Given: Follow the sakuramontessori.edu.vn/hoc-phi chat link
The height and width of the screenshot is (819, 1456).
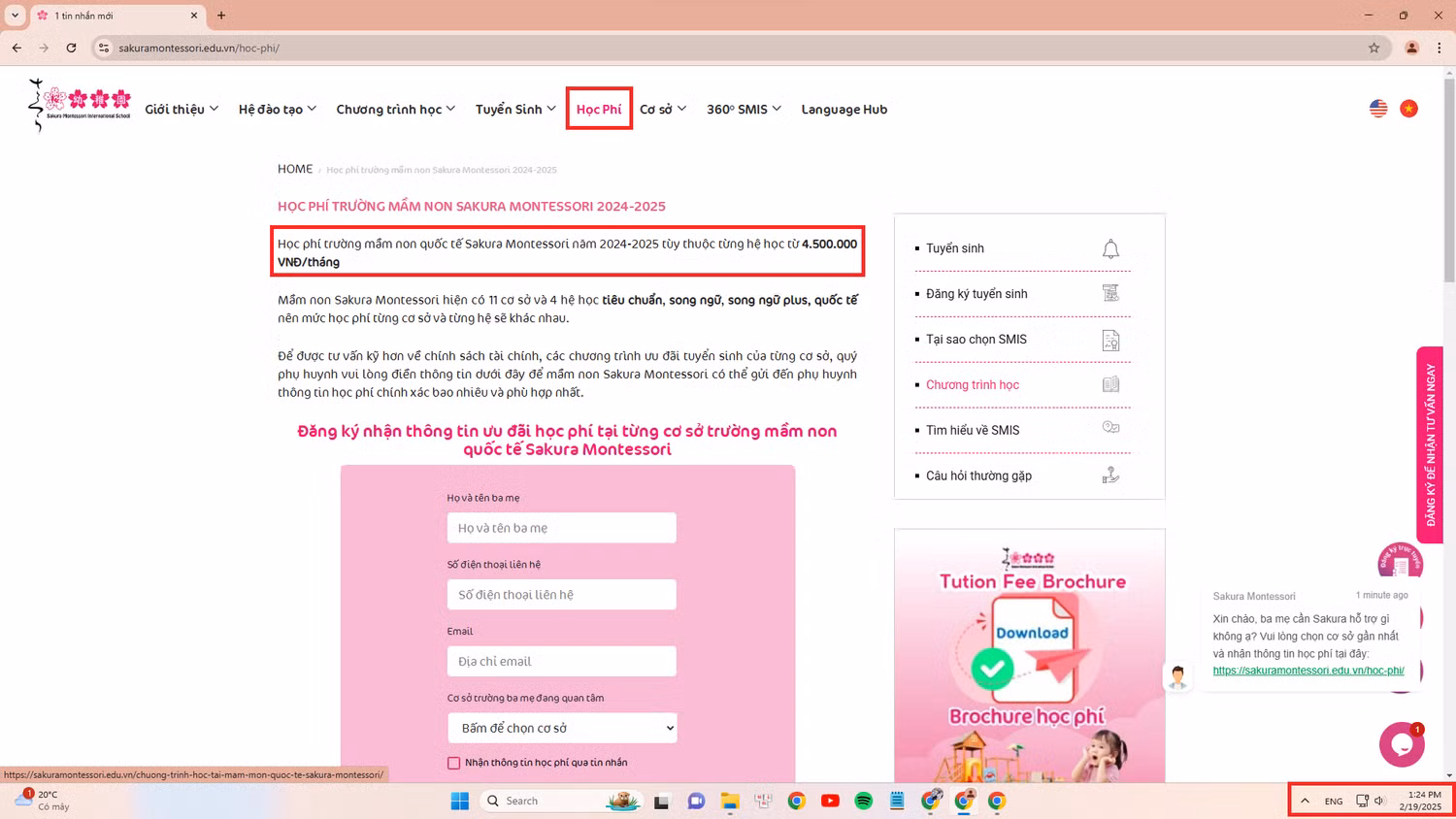Looking at the screenshot, I should click(1308, 671).
